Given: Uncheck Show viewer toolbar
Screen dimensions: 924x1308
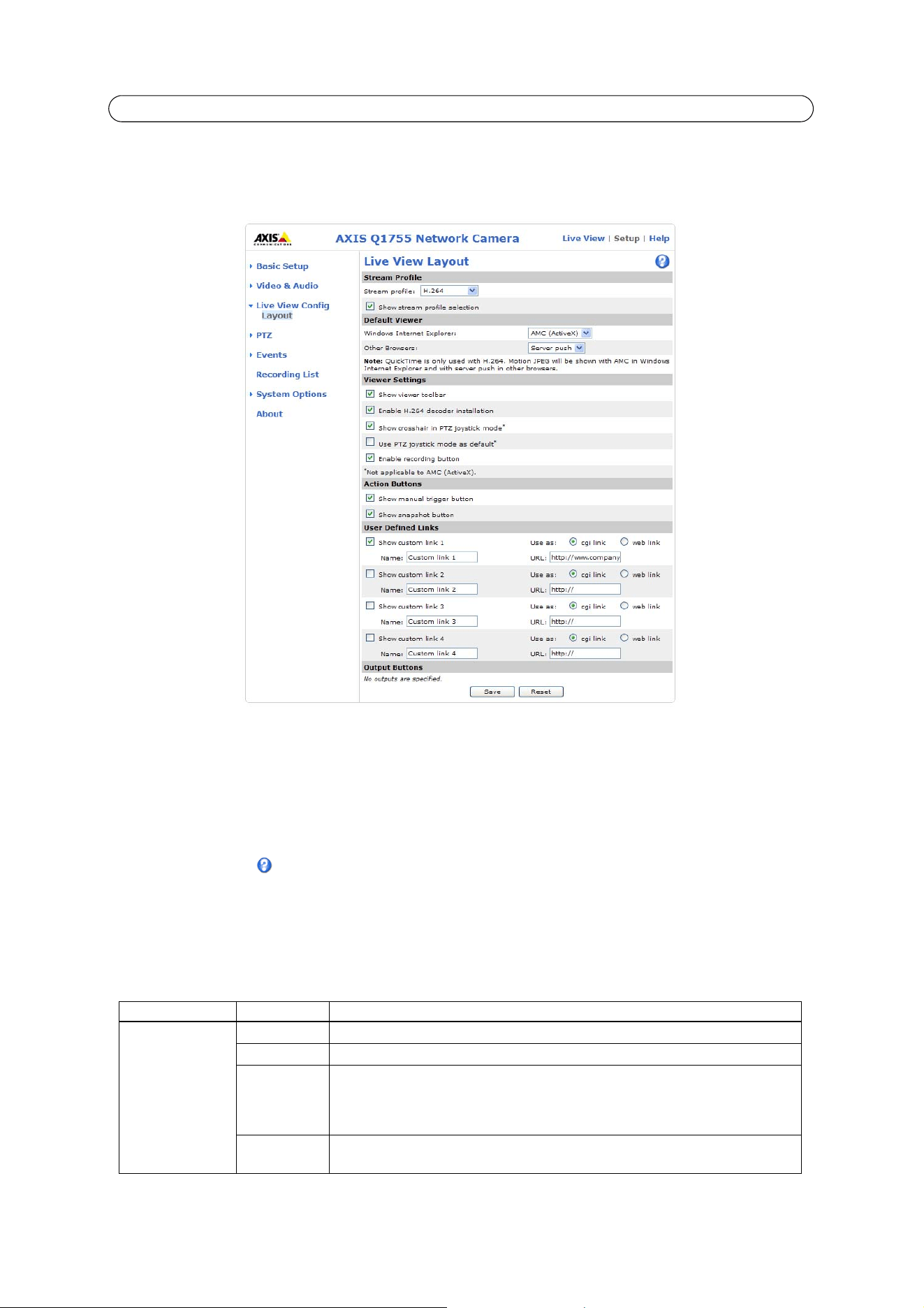Looking at the screenshot, I should point(370,394).
